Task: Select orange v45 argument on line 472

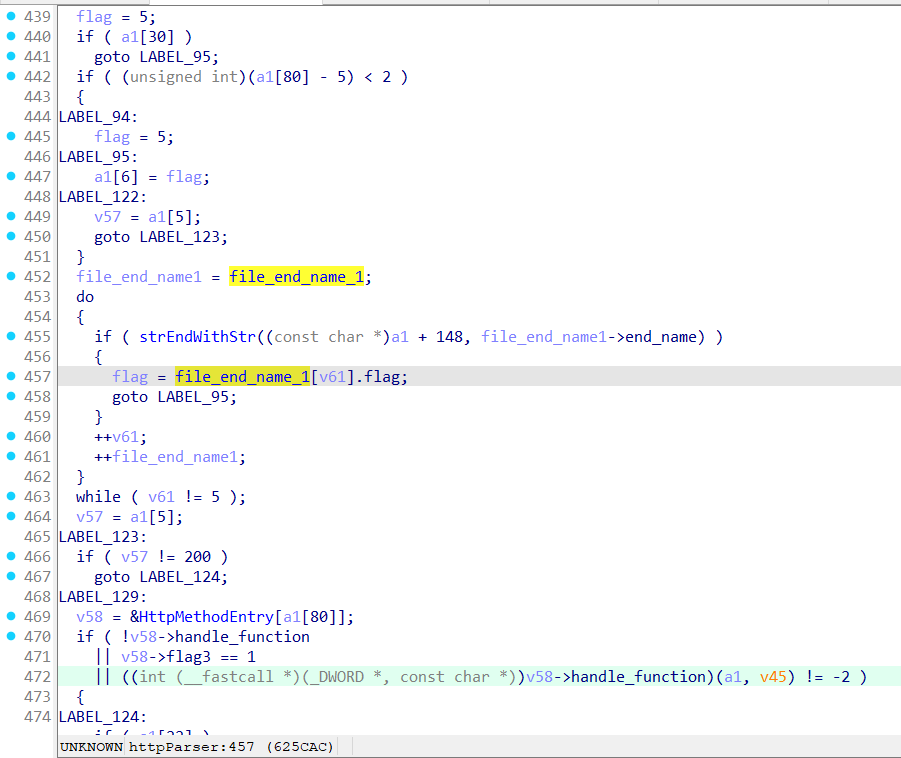Action: point(773,677)
